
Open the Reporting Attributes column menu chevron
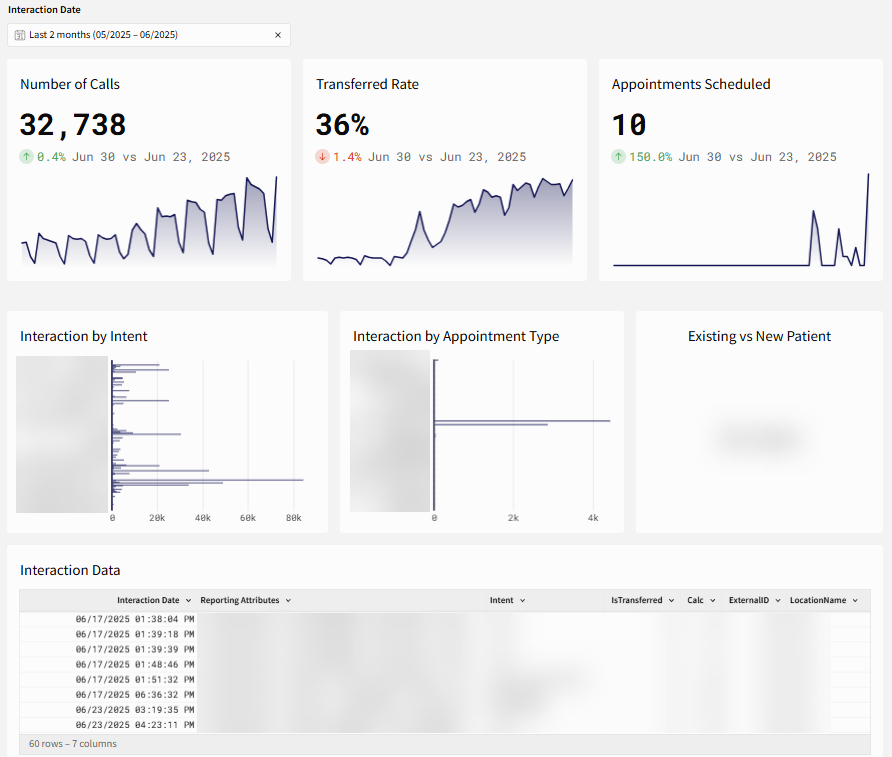click(288, 601)
